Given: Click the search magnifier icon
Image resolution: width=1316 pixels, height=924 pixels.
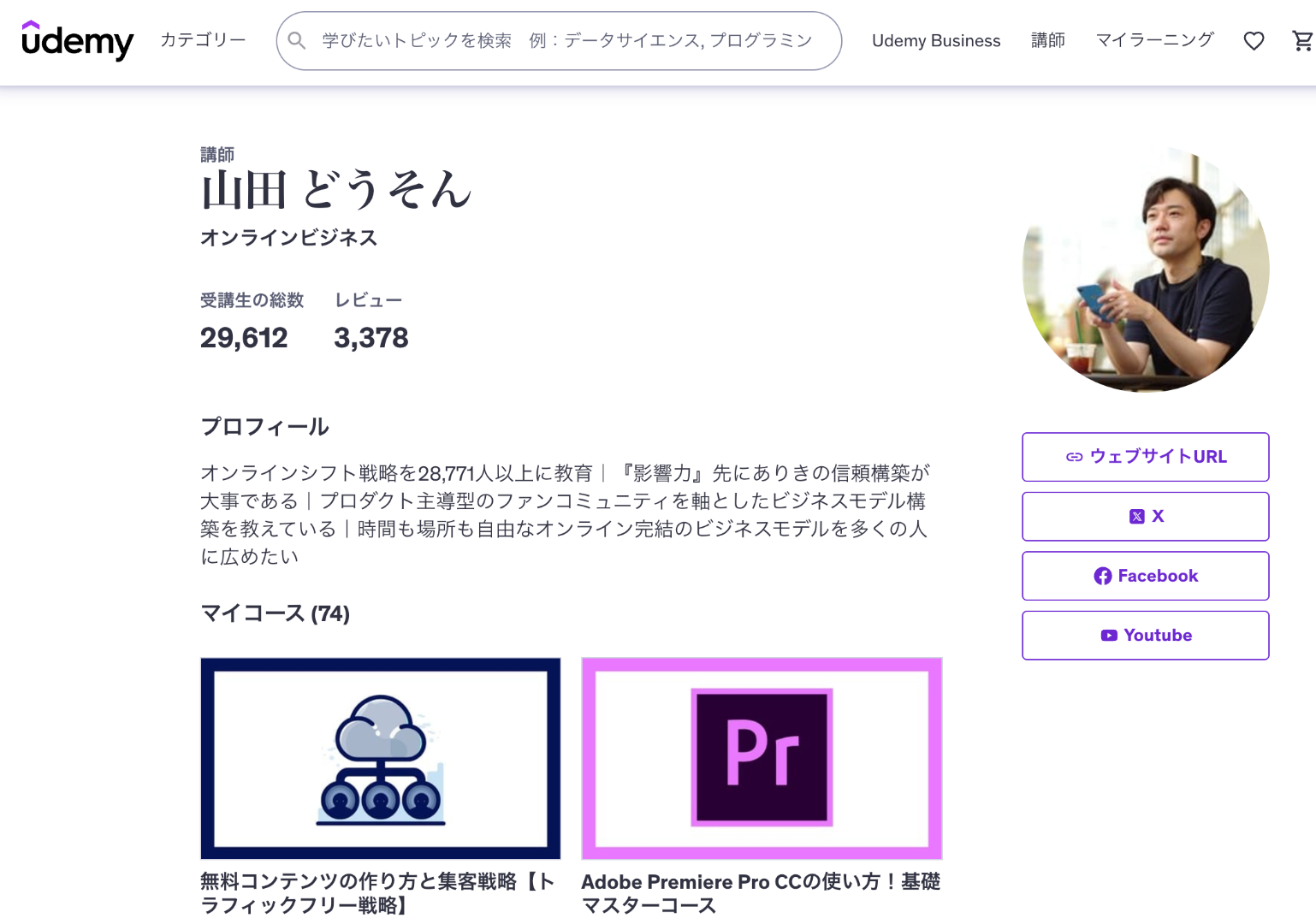Looking at the screenshot, I should 297,40.
